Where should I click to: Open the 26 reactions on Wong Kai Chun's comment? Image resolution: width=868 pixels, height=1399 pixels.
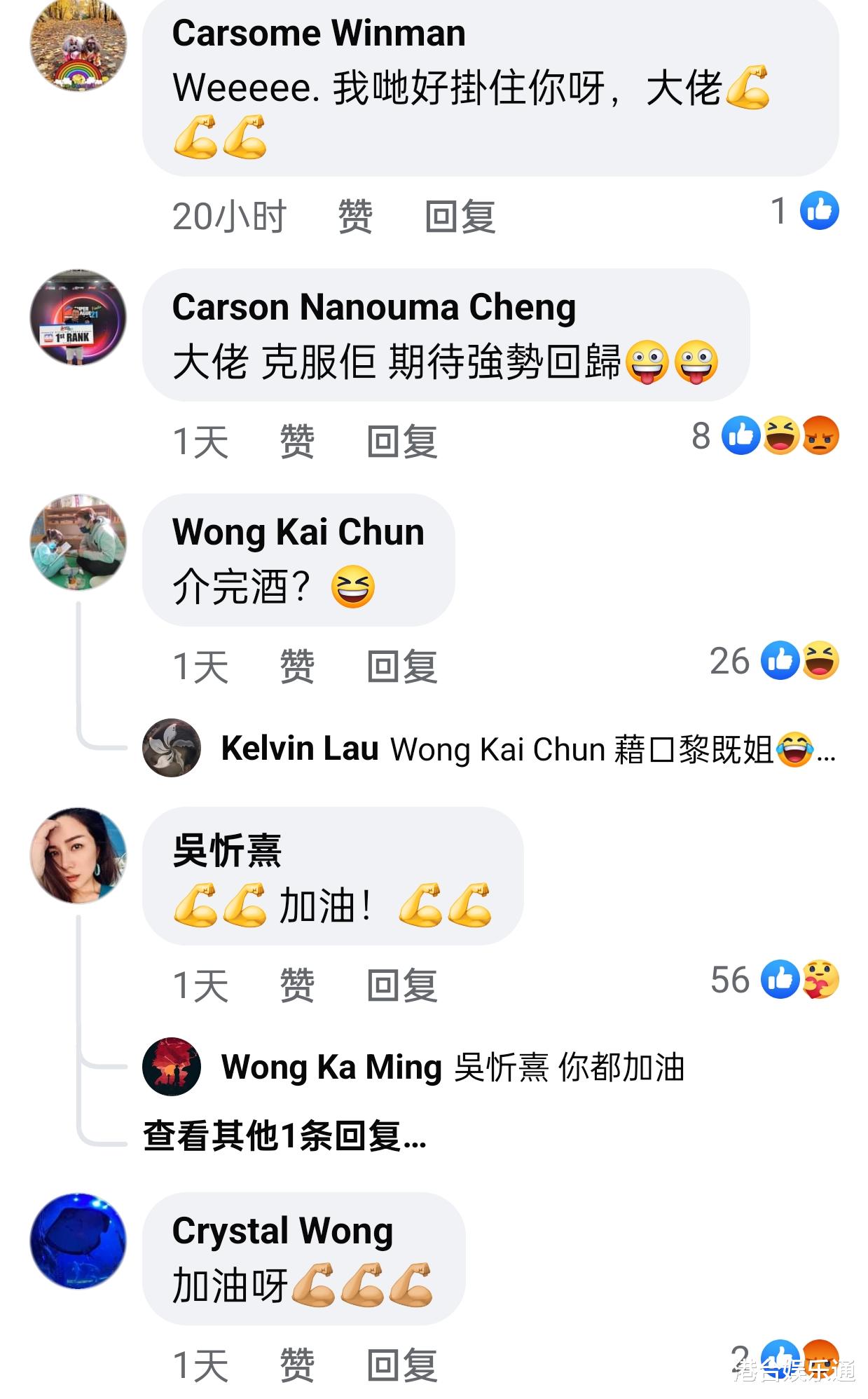point(774,660)
